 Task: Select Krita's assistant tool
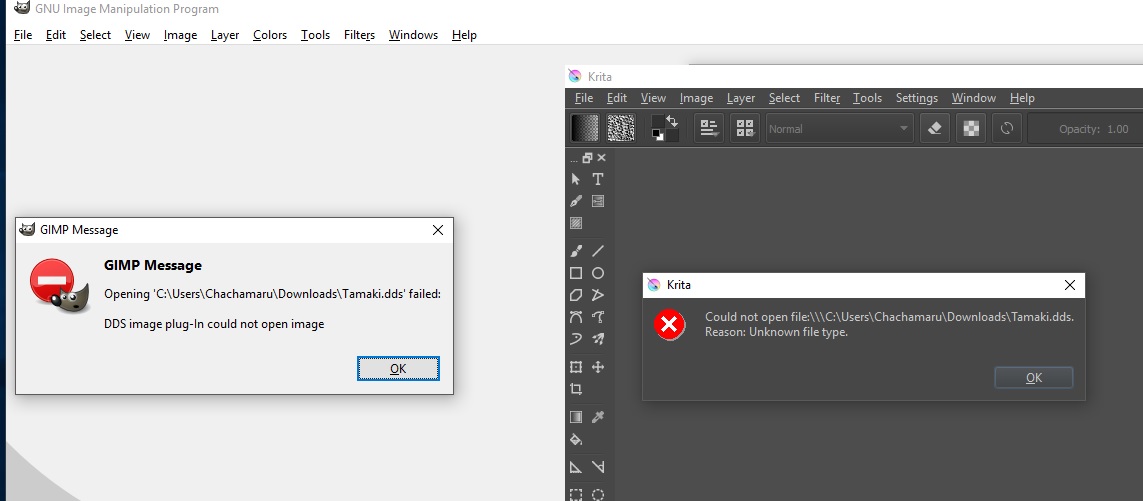576,467
